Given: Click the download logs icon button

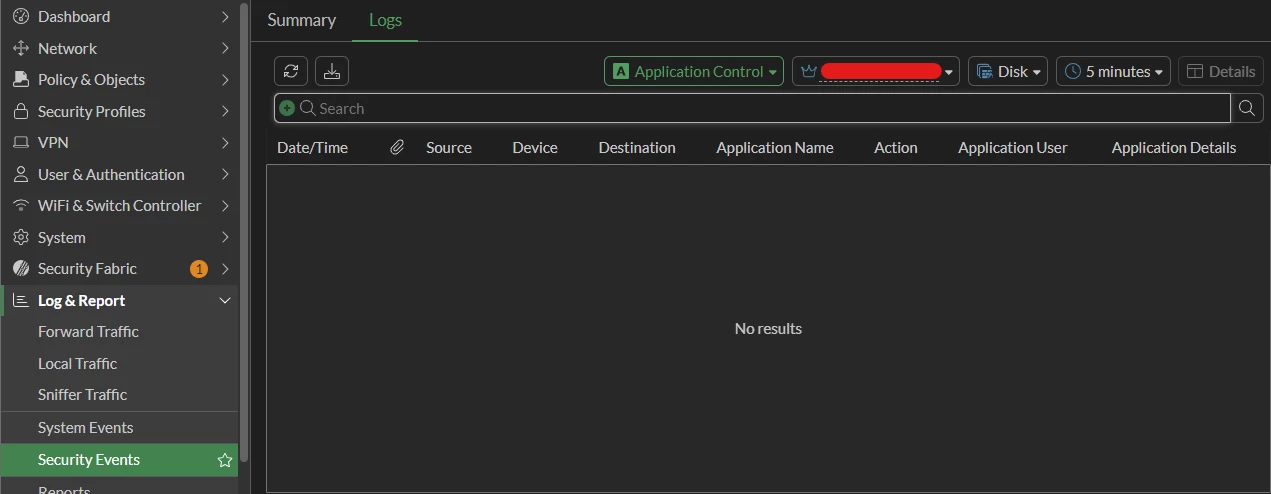Looking at the screenshot, I should tap(332, 71).
